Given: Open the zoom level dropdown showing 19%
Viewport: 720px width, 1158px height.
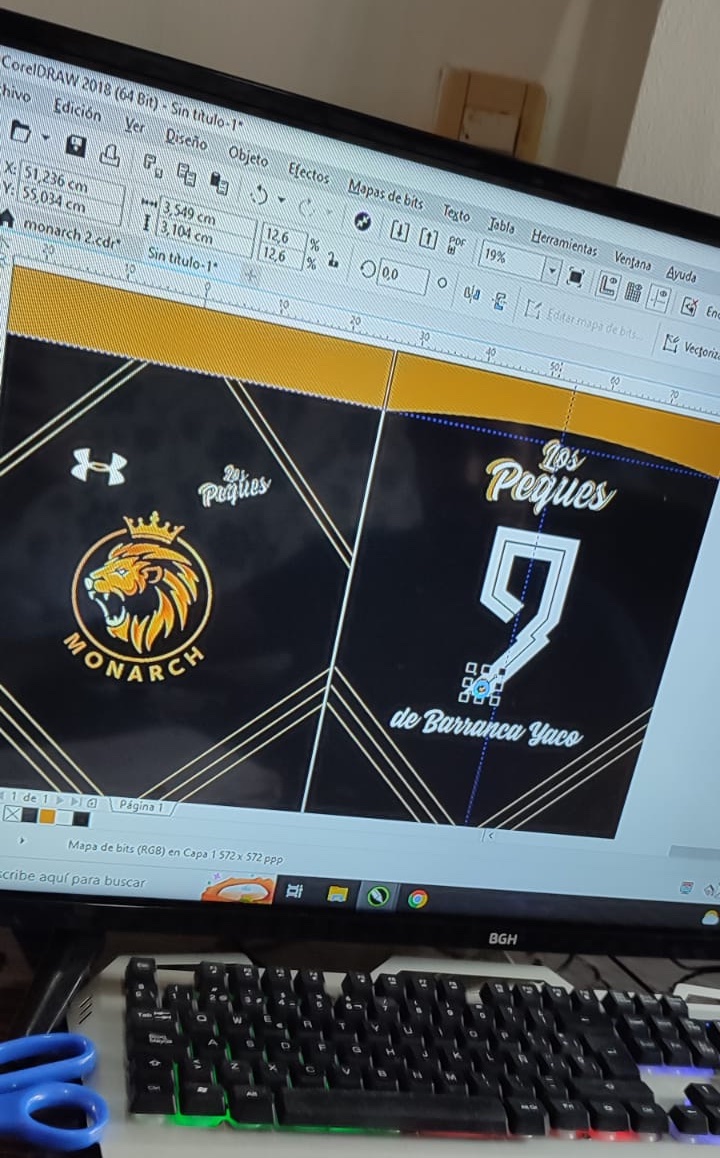Looking at the screenshot, I should 551,270.
